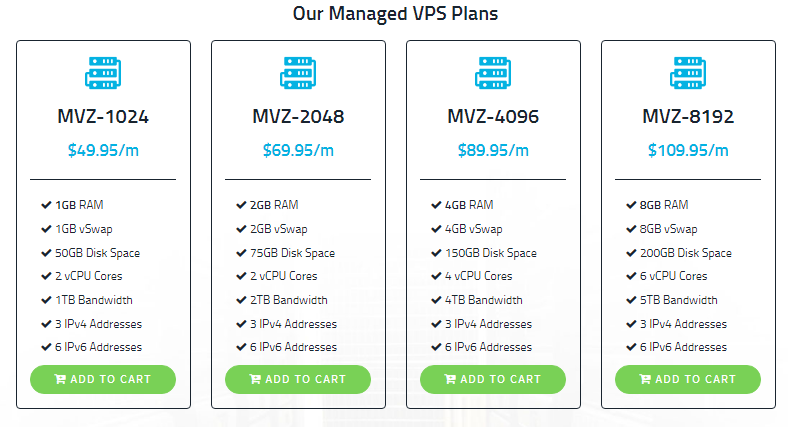Click the MVZ-1024 plan title

point(103,117)
